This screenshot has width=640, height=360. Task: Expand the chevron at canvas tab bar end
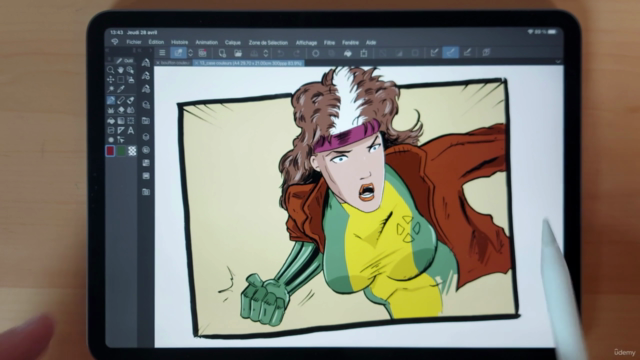(x=558, y=62)
